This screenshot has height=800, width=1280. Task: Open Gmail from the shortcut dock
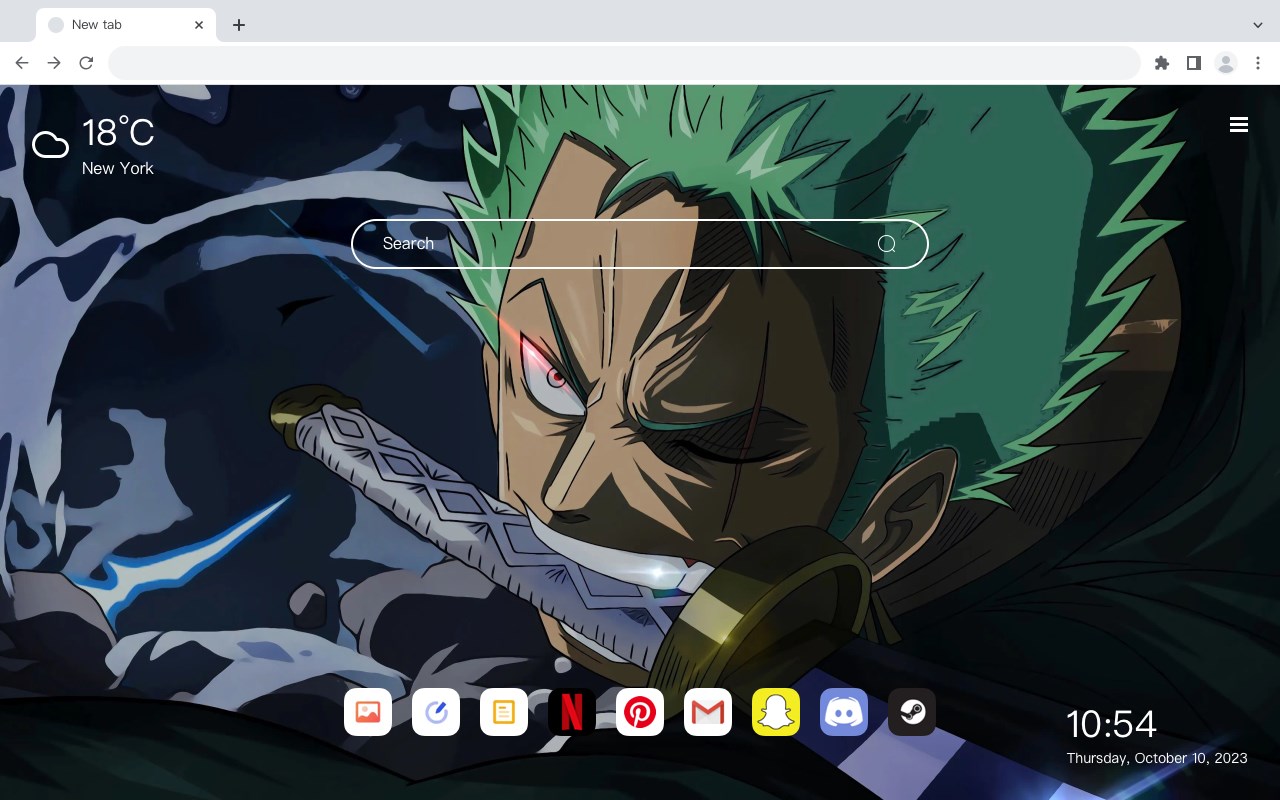tap(708, 712)
